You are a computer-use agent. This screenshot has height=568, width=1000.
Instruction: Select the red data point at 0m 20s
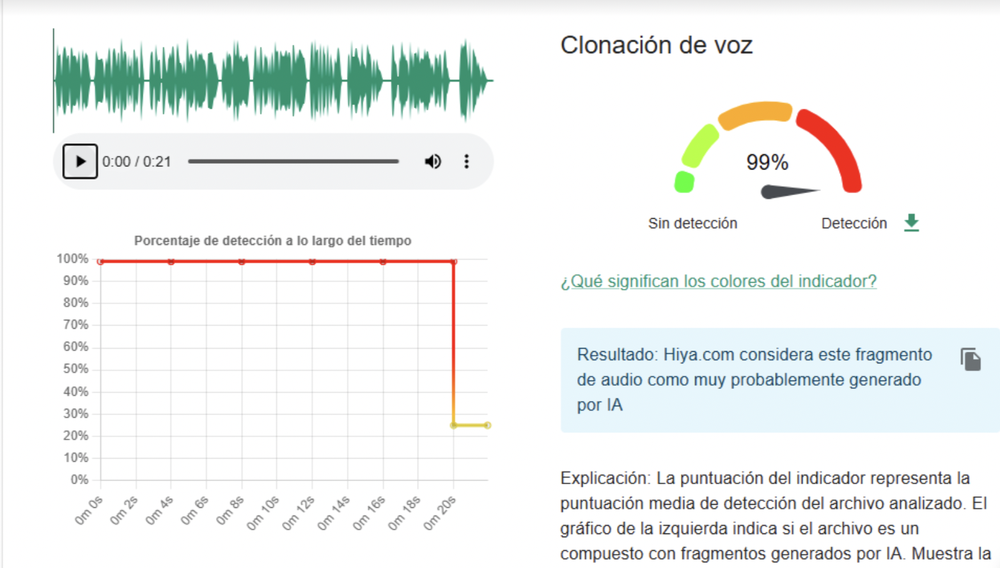click(x=454, y=261)
